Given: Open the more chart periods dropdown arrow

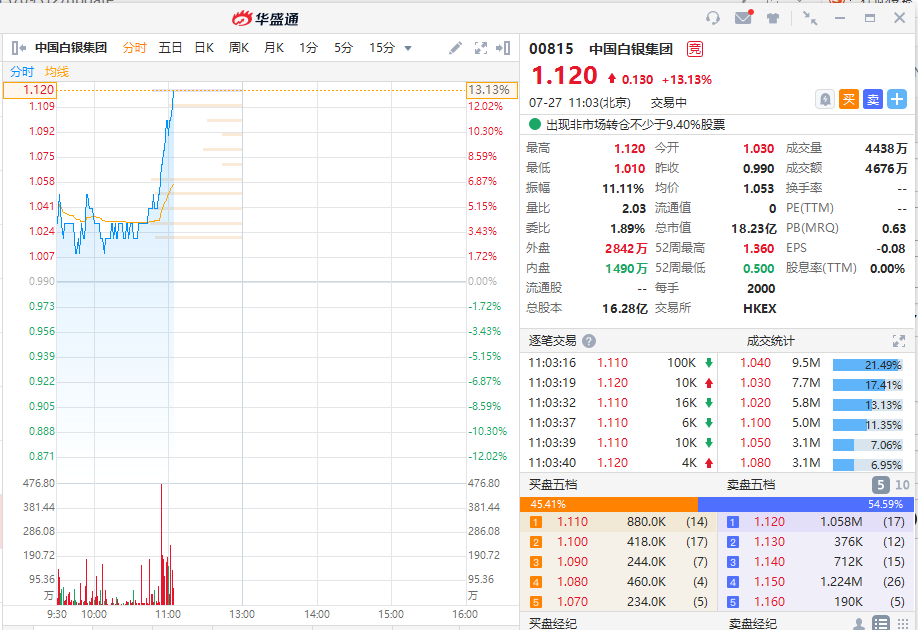Looking at the screenshot, I should click(x=408, y=48).
